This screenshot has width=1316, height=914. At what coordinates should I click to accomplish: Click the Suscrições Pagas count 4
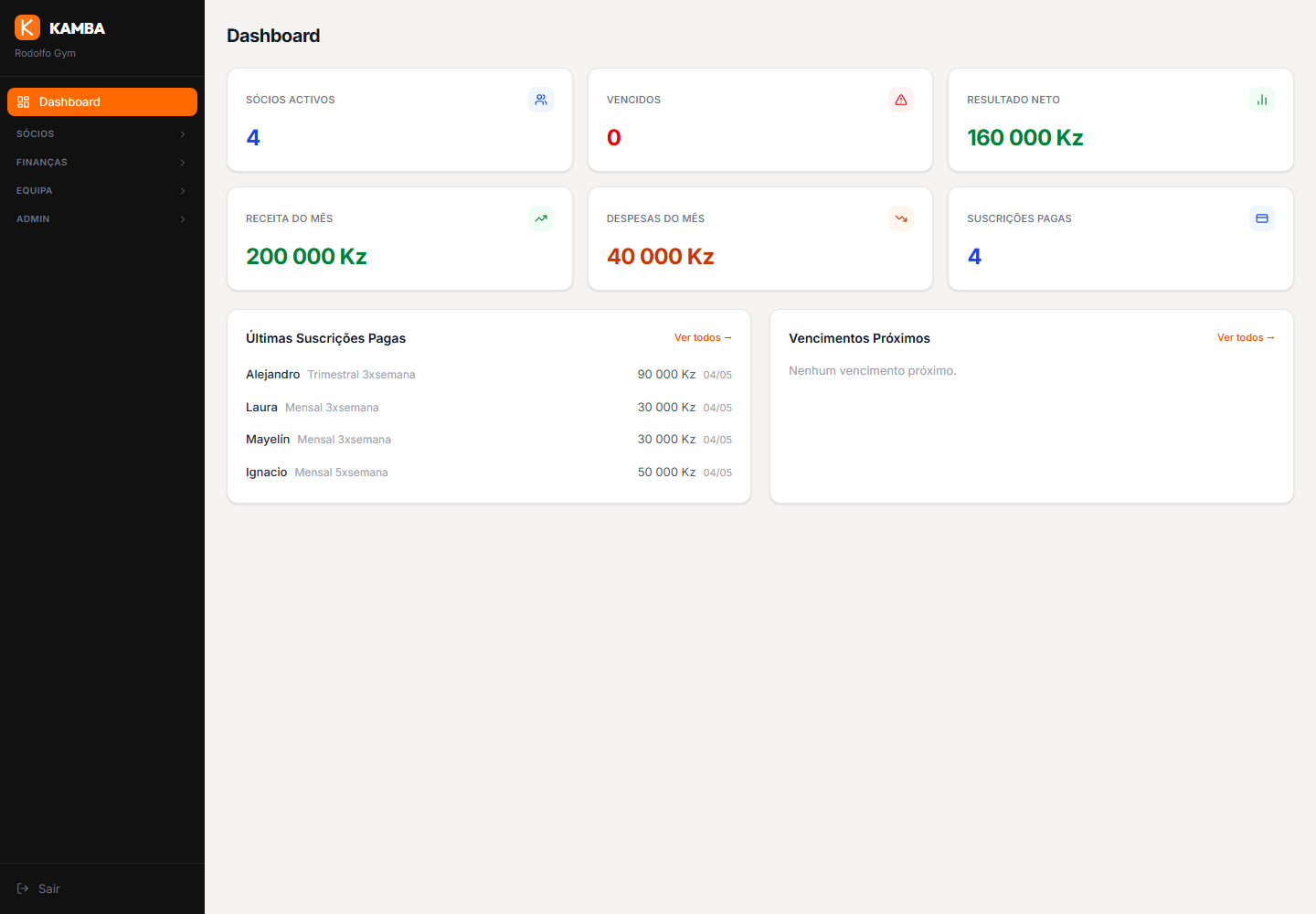coord(974,257)
